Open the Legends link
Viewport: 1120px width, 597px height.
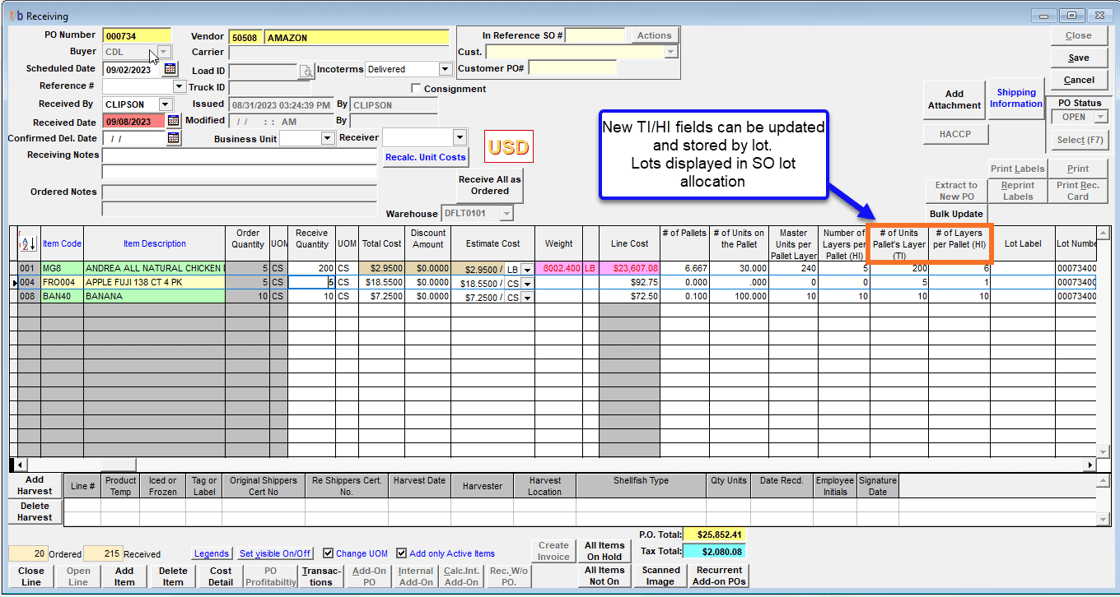point(211,554)
